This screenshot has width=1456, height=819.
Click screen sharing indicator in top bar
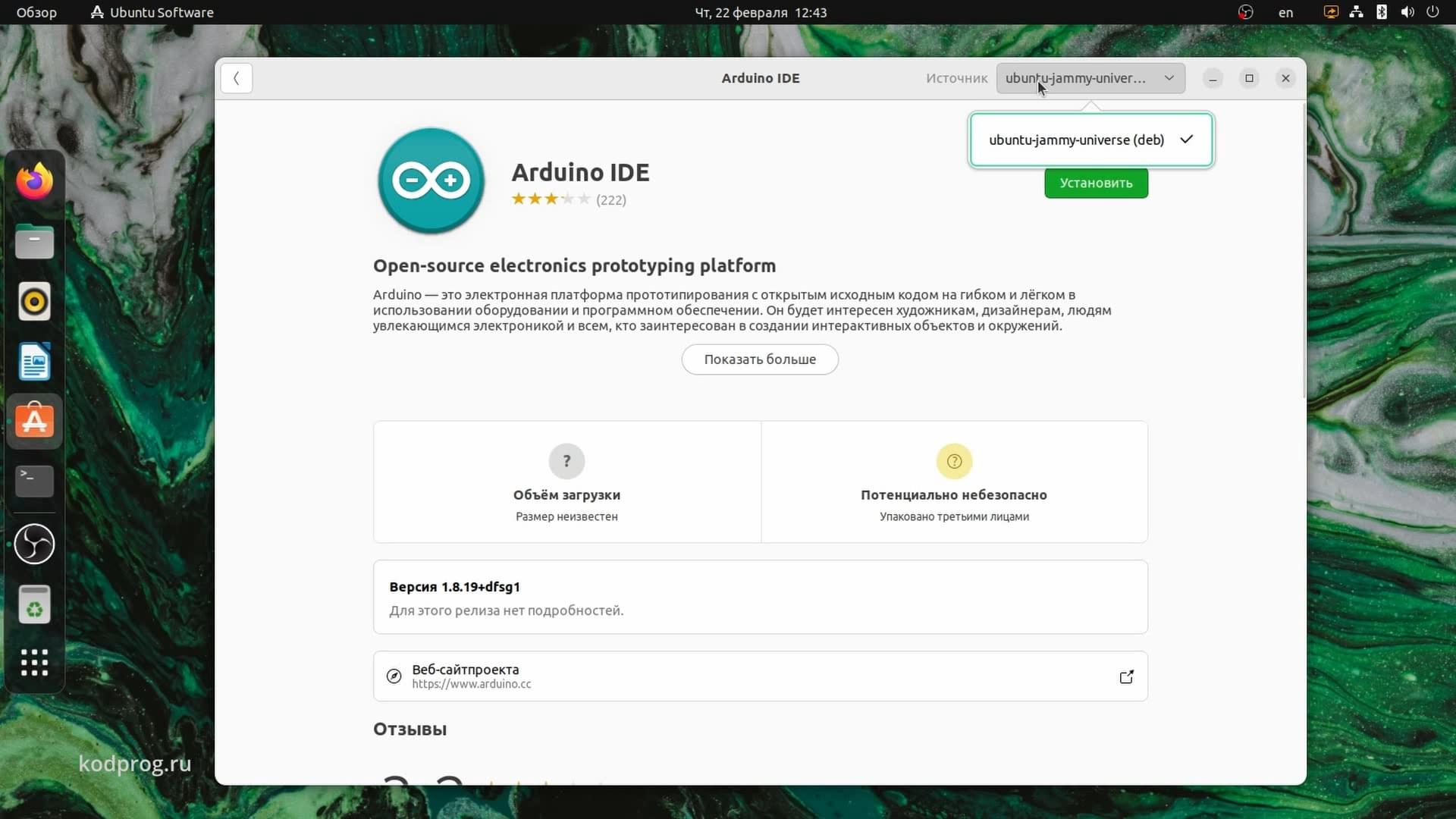click(1331, 12)
